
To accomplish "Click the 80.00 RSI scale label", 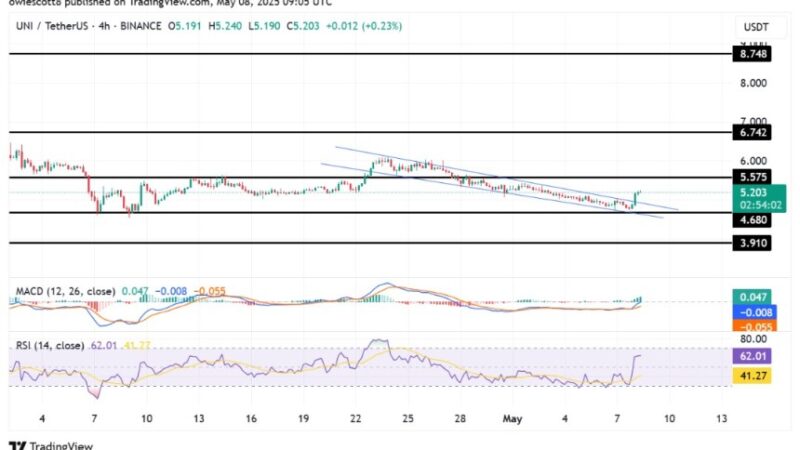I will point(753,339).
